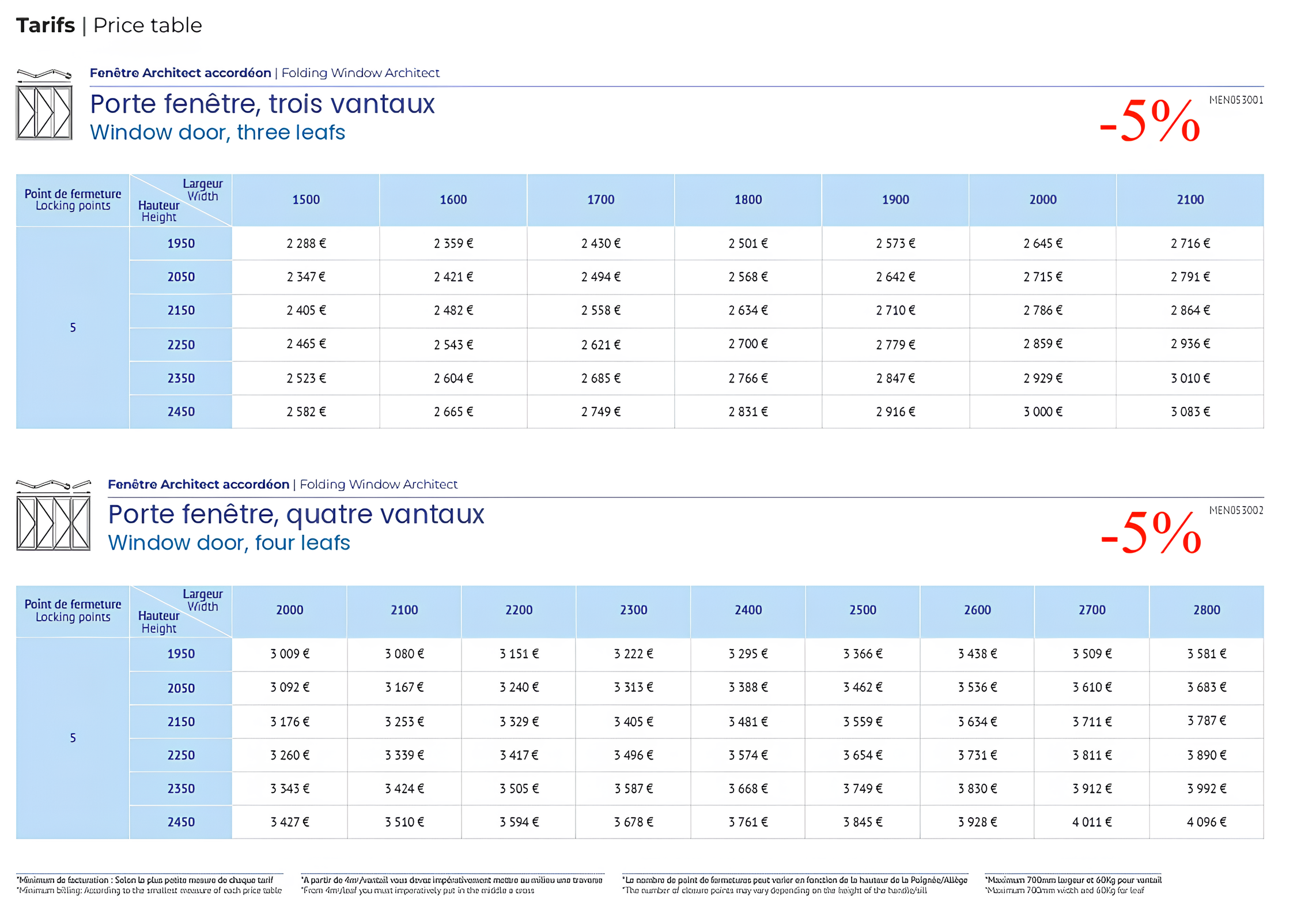1316x921 pixels.
Task: Click the 3 009 € price cell
Action: point(289,654)
